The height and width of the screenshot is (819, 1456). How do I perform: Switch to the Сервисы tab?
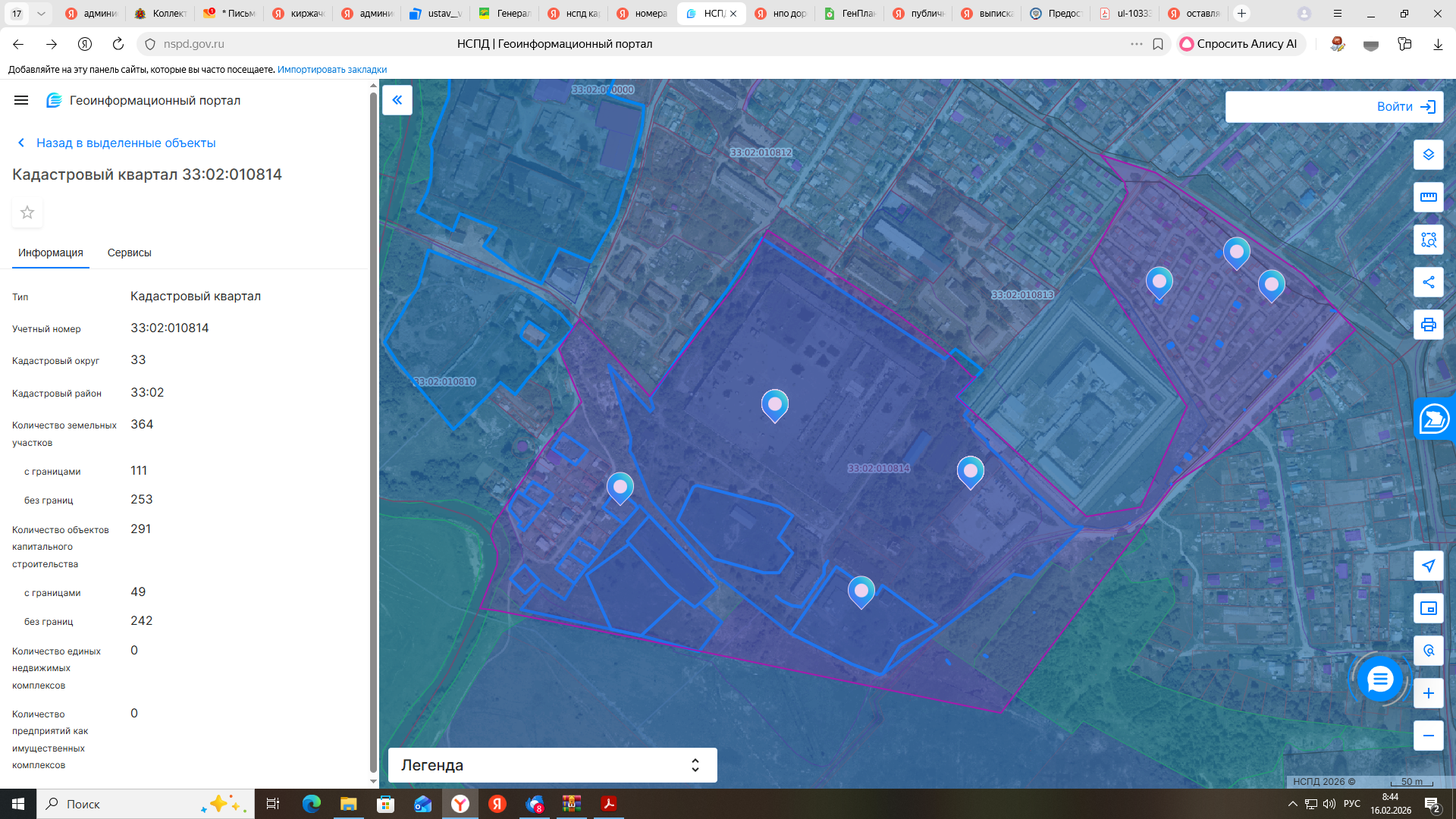[129, 253]
